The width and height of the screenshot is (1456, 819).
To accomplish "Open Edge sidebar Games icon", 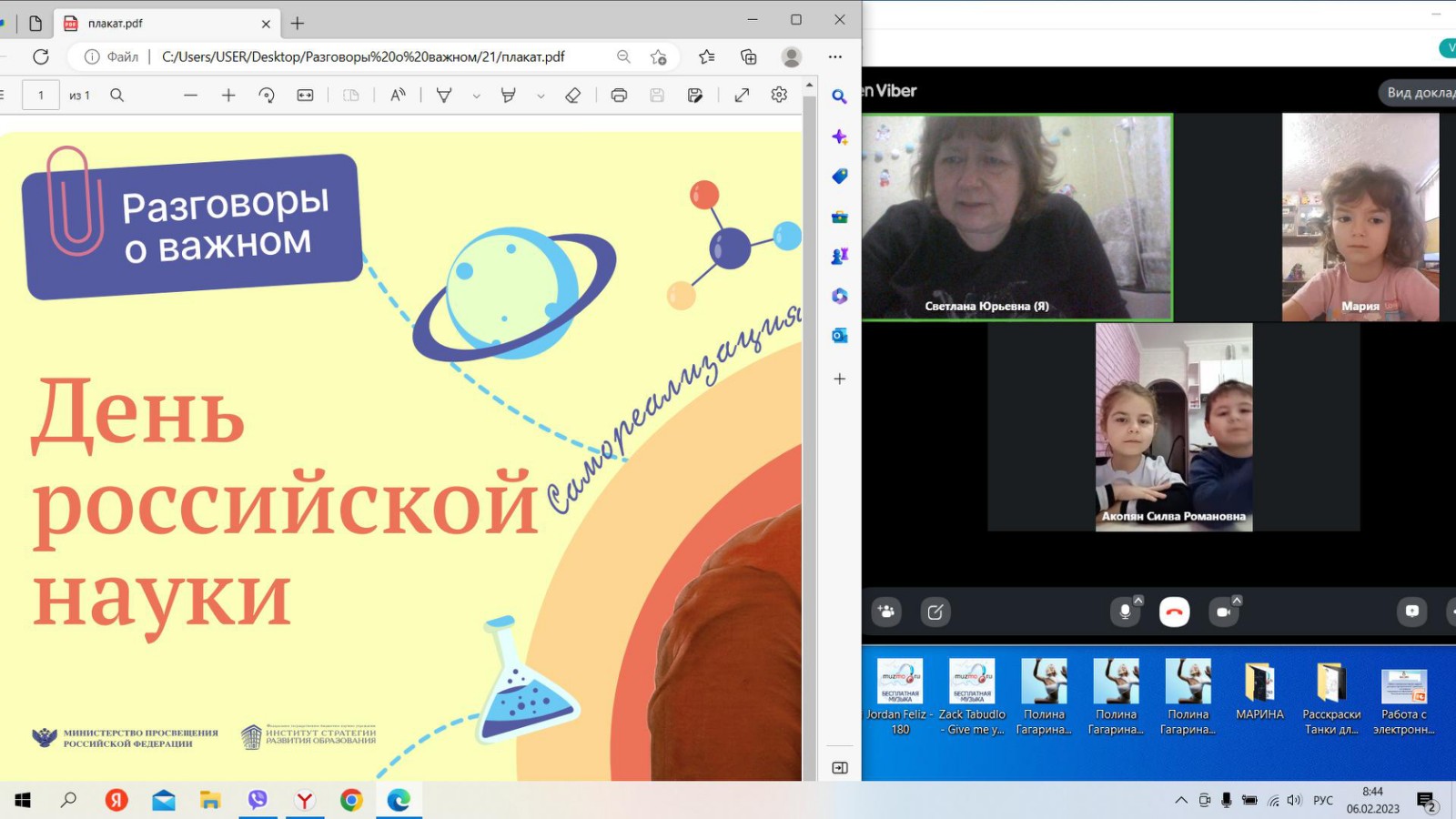I will 840,256.
